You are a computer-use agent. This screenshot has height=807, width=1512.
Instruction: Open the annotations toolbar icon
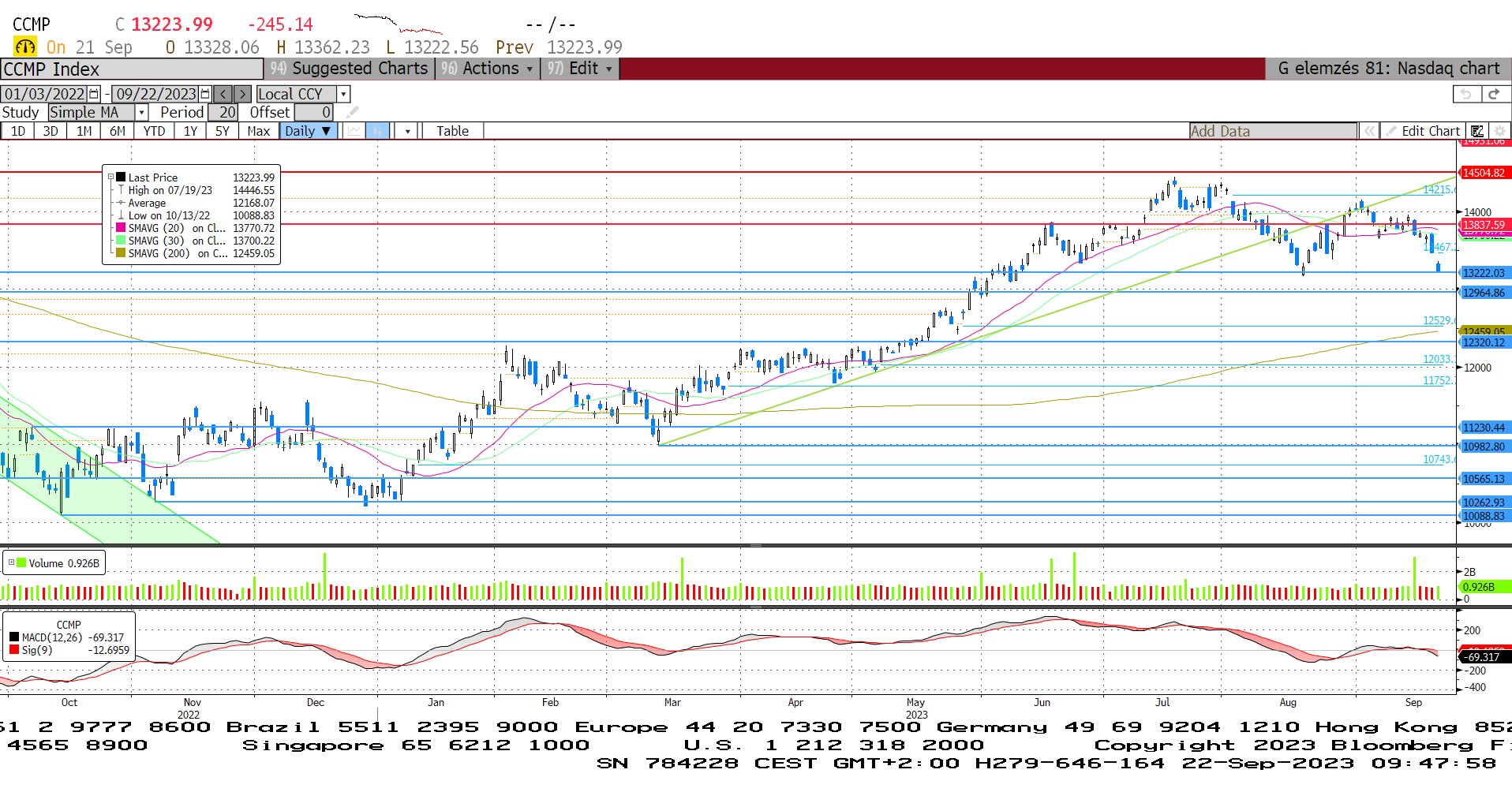(1477, 131)
